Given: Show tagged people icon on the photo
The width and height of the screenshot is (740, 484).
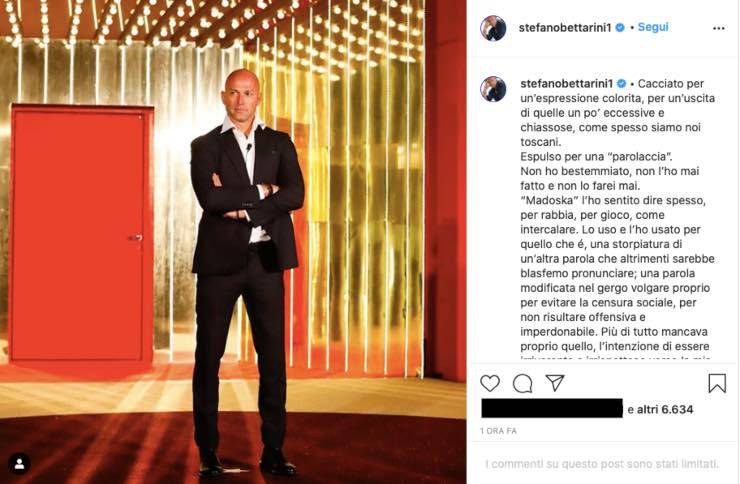Looking at the screenshot, I should [19, 464].
